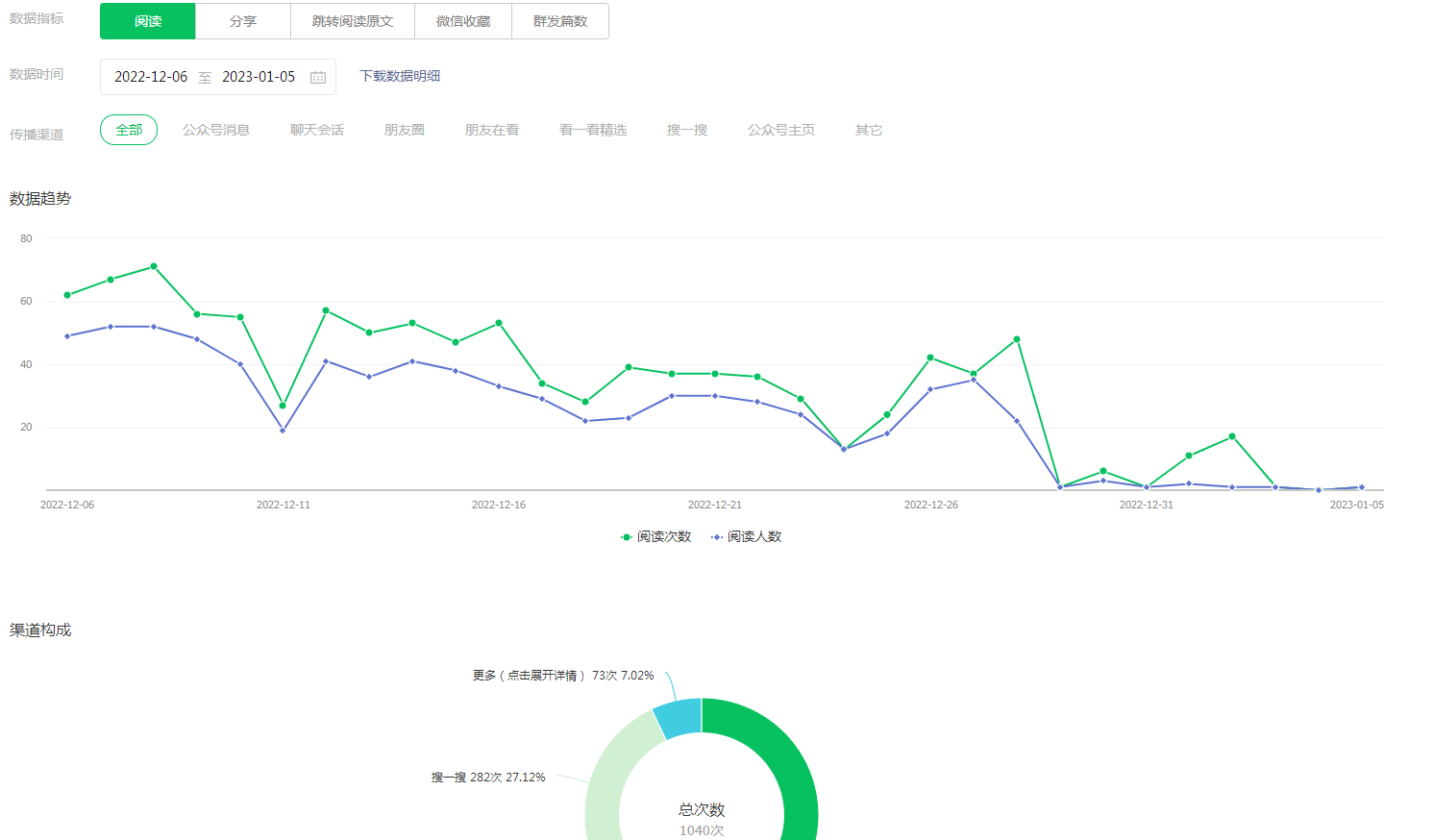
Task: Filter by 公众号主页 channel
Action: point(781,130)
